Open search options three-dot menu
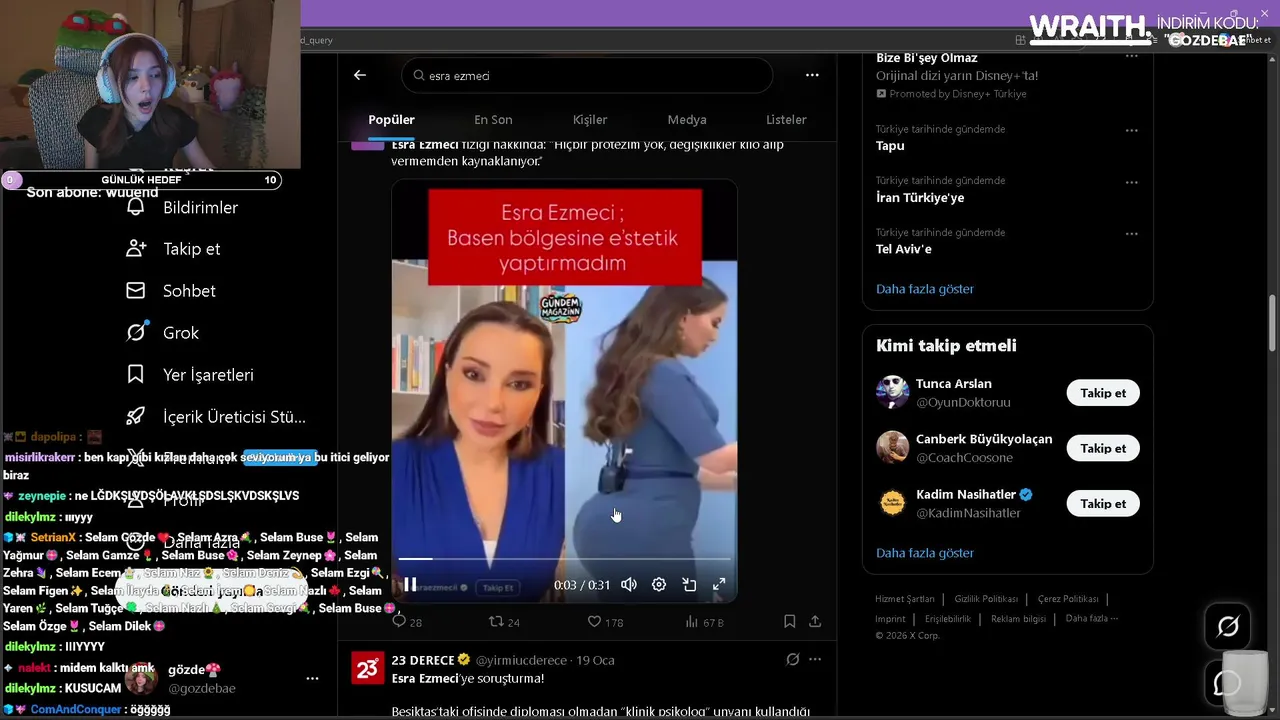This screenshot has height=720, width=1280. pos(812,75)
